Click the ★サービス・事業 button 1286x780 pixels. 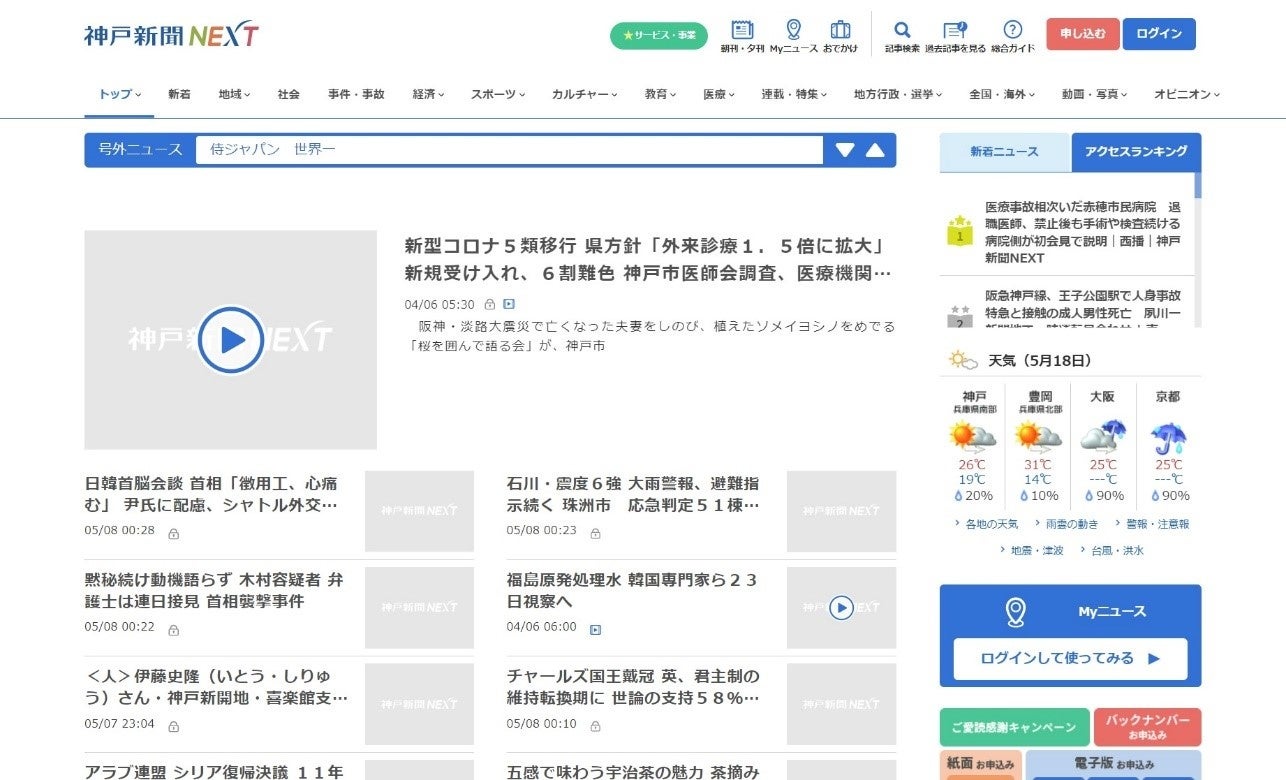(659, 36)
